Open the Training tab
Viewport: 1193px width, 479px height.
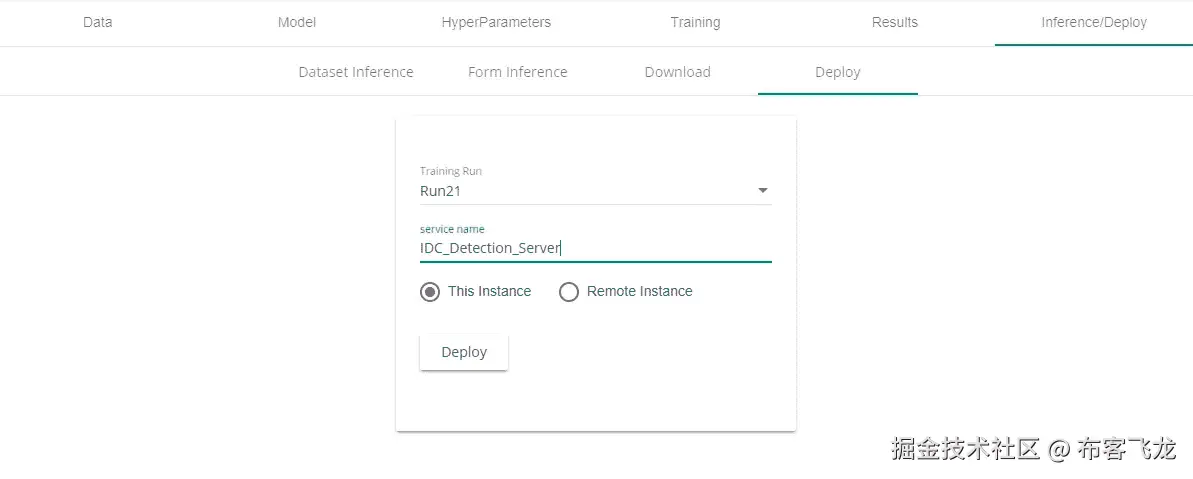coord(695,22)
